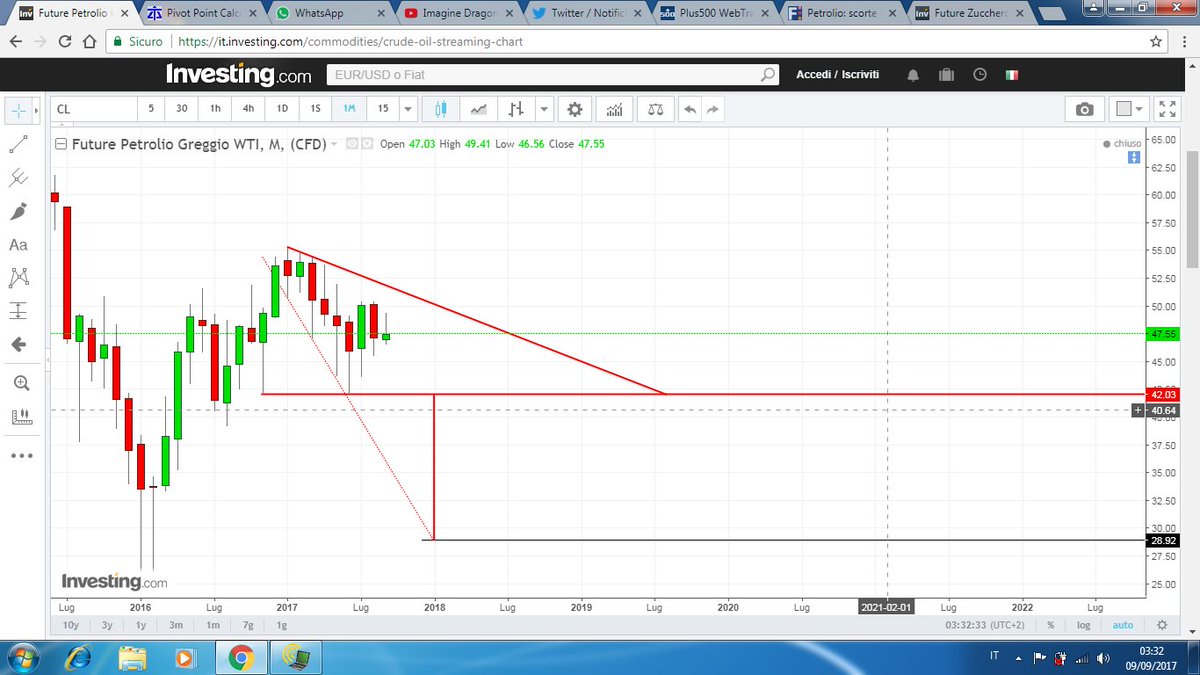
Task: Open the series legend dropdown arrow
Action: (334, 143)
